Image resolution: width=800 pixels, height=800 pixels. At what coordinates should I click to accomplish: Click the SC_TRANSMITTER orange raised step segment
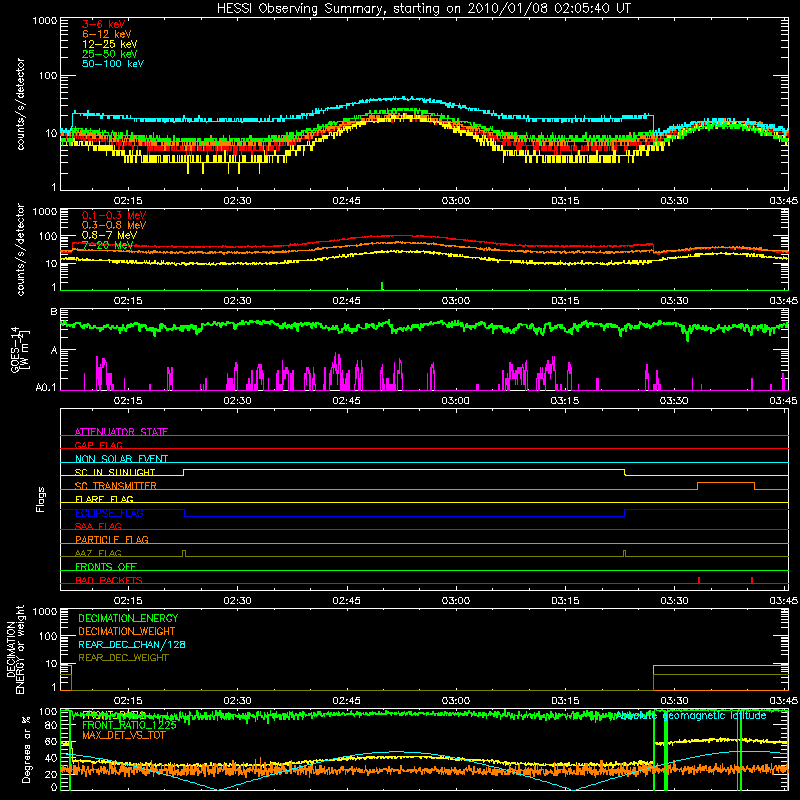click(x=726, y=483)
